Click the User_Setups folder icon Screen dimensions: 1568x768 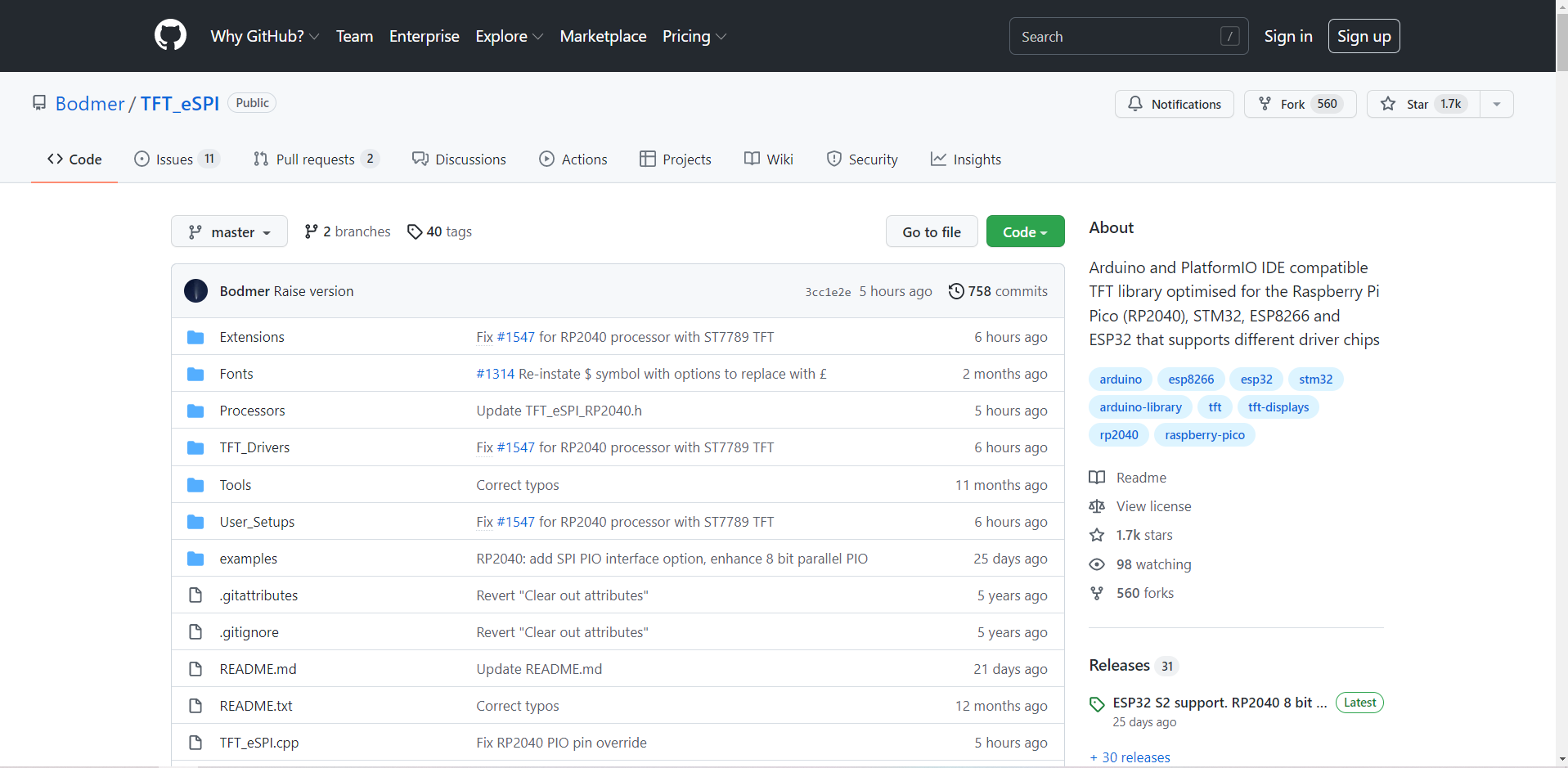point(195,522)
